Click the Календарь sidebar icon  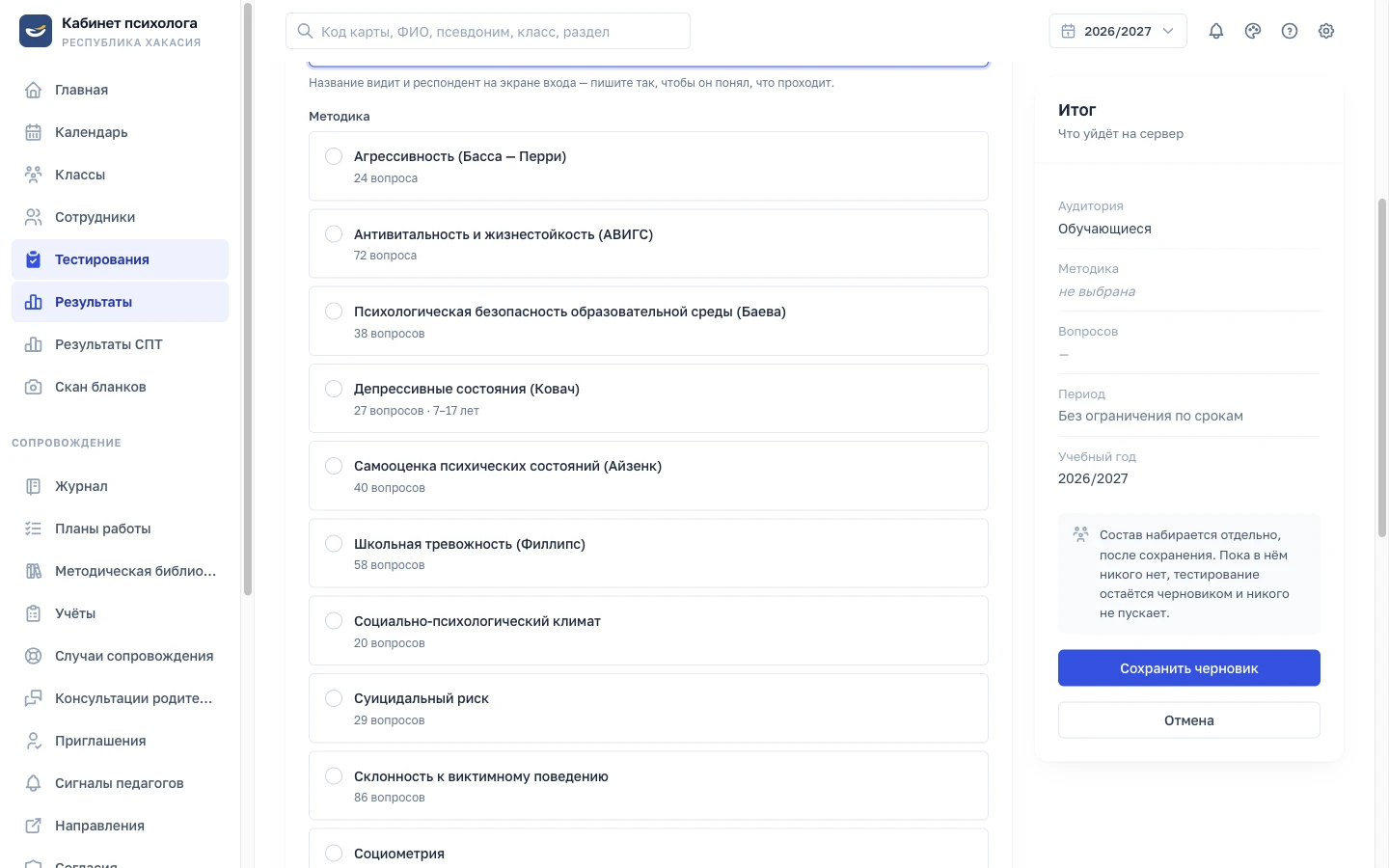tap(34, 132)
